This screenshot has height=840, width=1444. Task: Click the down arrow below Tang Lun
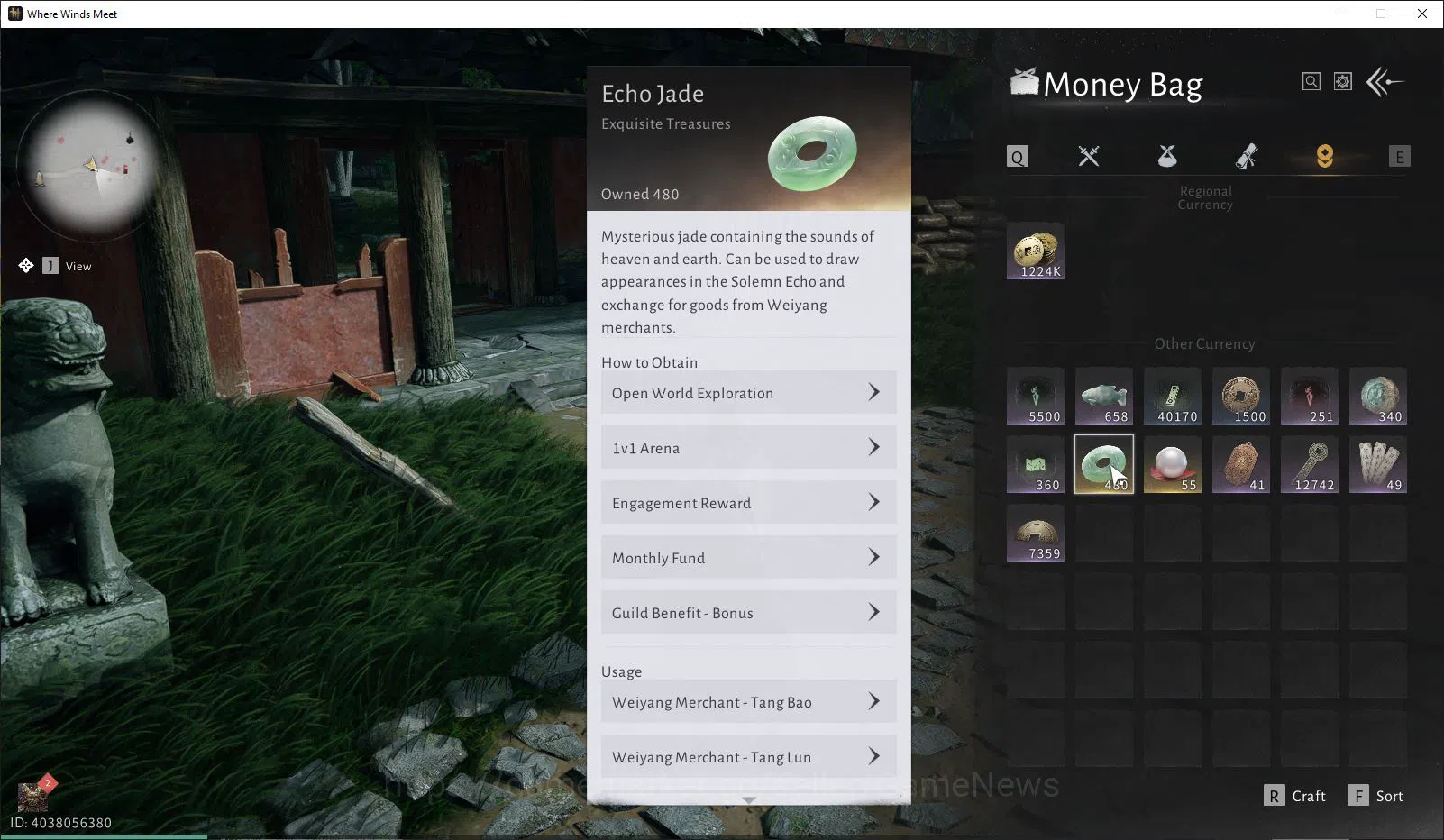748,799
